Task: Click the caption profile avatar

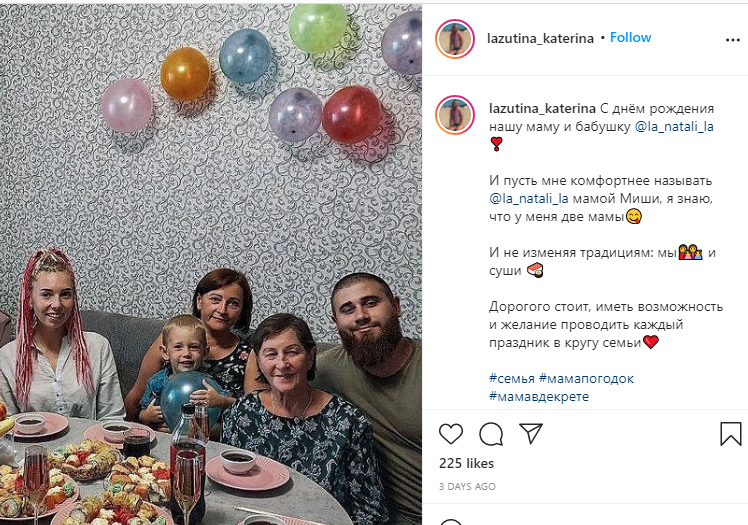Action: [455, 115]
